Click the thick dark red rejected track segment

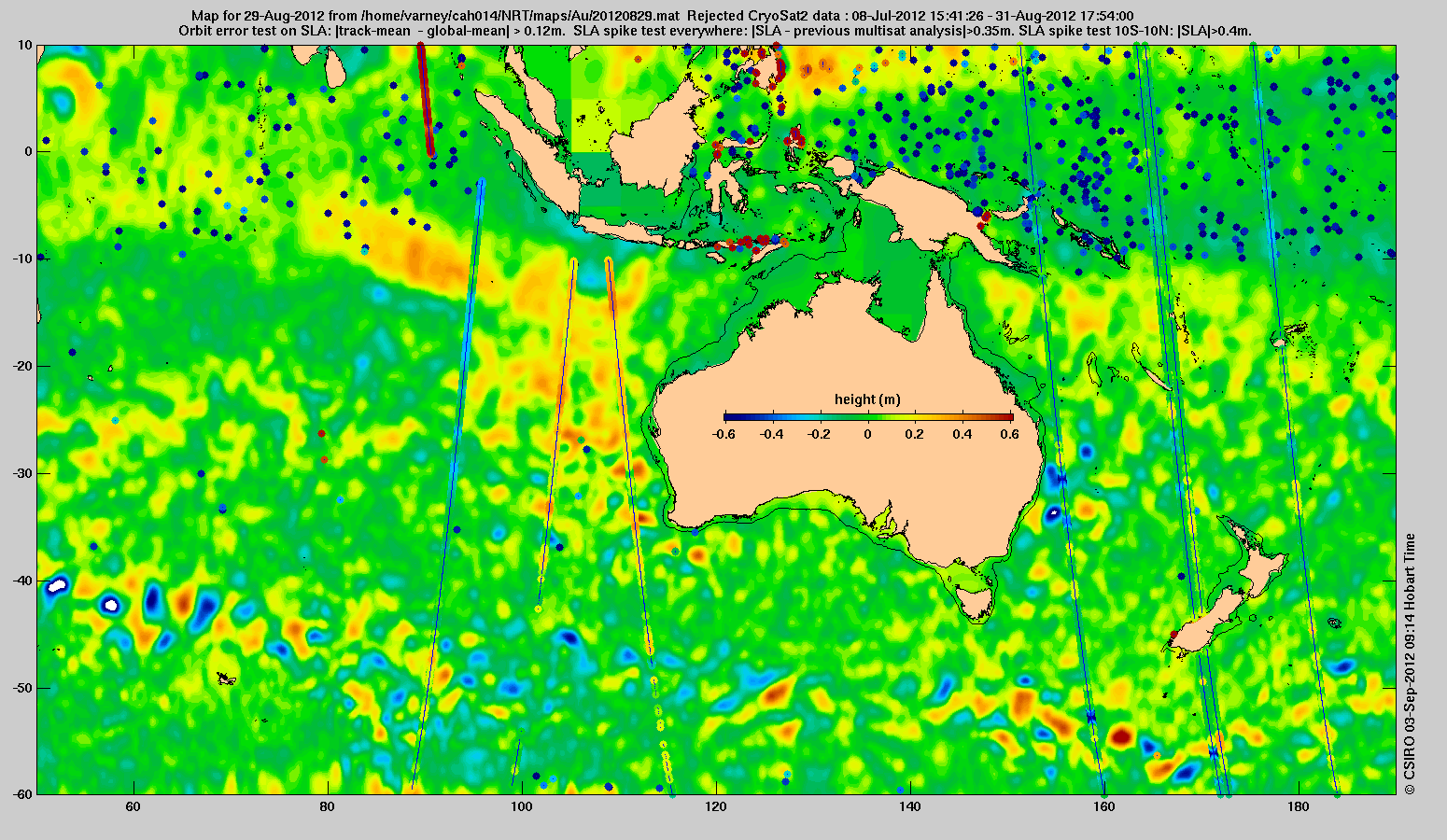[x=425, y=100]
